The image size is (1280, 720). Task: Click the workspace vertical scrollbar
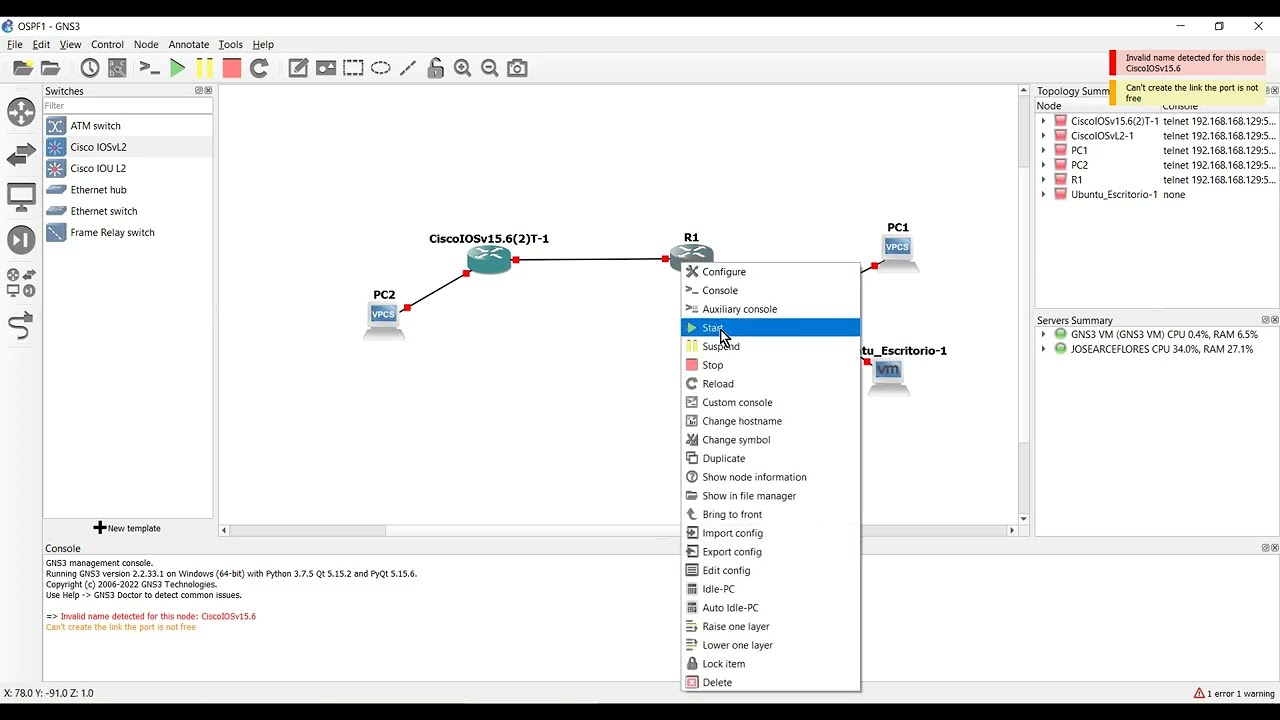point(1023,305)
